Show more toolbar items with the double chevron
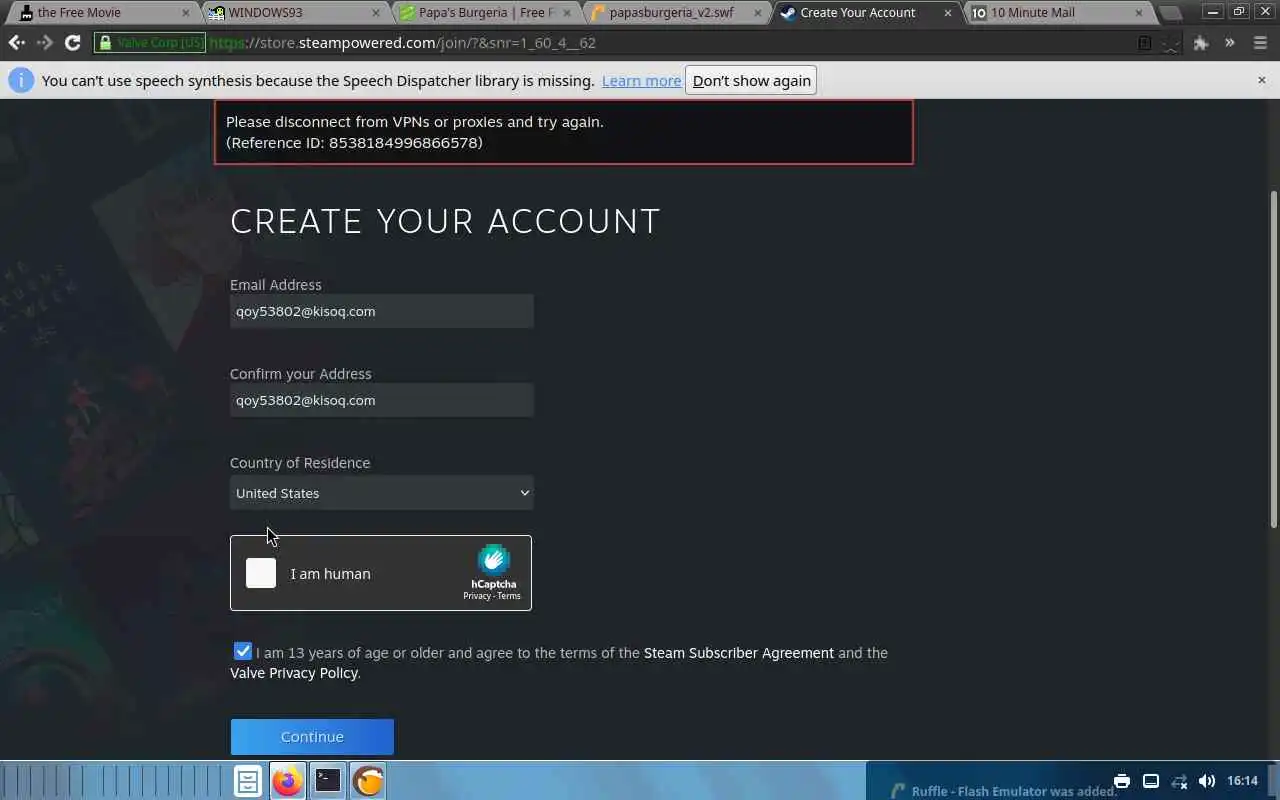 (x=1230, y=43)
